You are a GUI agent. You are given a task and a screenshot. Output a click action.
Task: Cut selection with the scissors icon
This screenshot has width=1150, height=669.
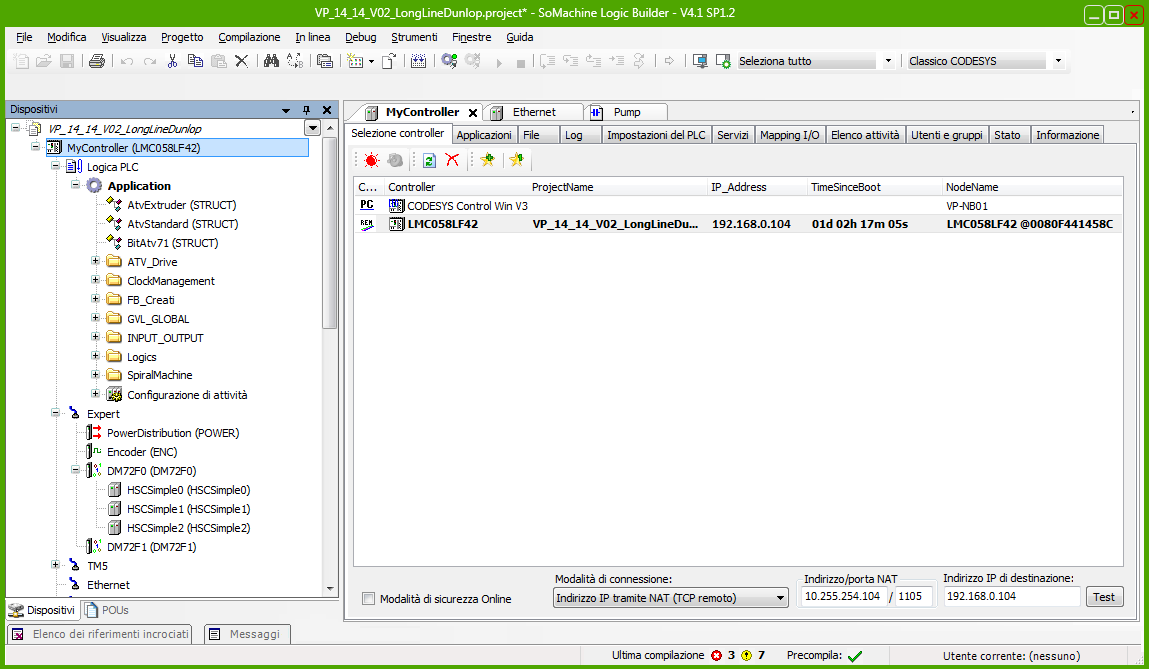172,62
